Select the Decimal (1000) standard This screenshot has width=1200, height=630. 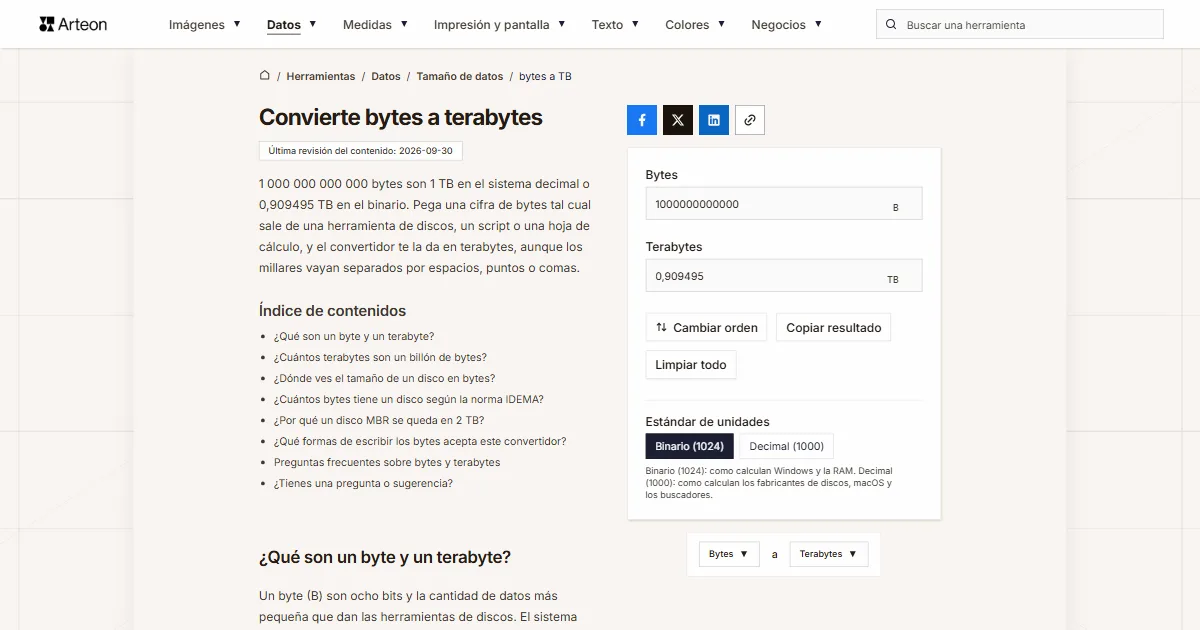click(x=787, y=446)
